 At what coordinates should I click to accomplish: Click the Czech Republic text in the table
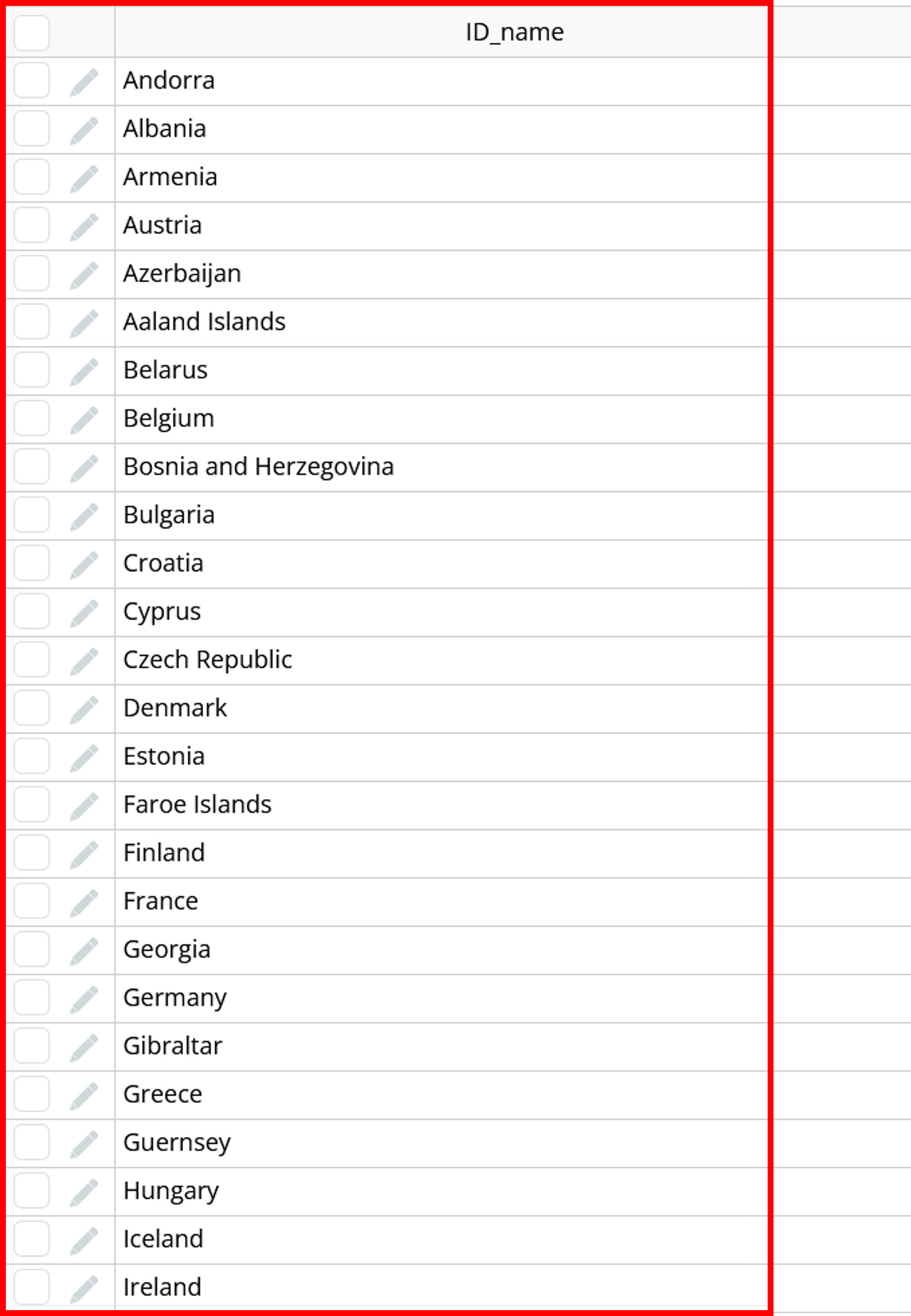click(208, 659)
